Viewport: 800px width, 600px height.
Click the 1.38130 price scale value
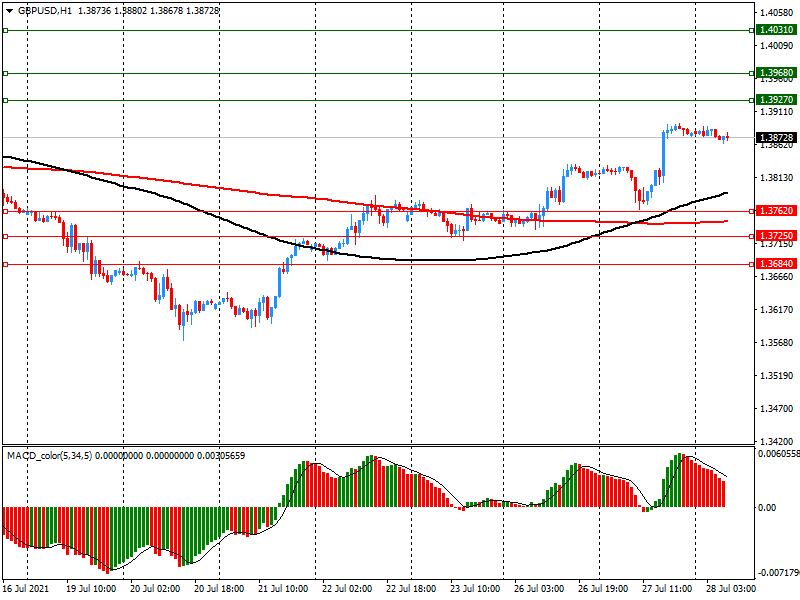(x=777, y=178)
